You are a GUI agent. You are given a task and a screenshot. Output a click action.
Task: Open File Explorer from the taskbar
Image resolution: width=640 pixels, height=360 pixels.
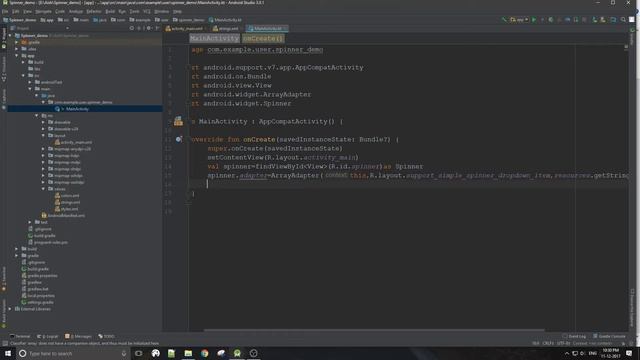(x=188, y=353)
